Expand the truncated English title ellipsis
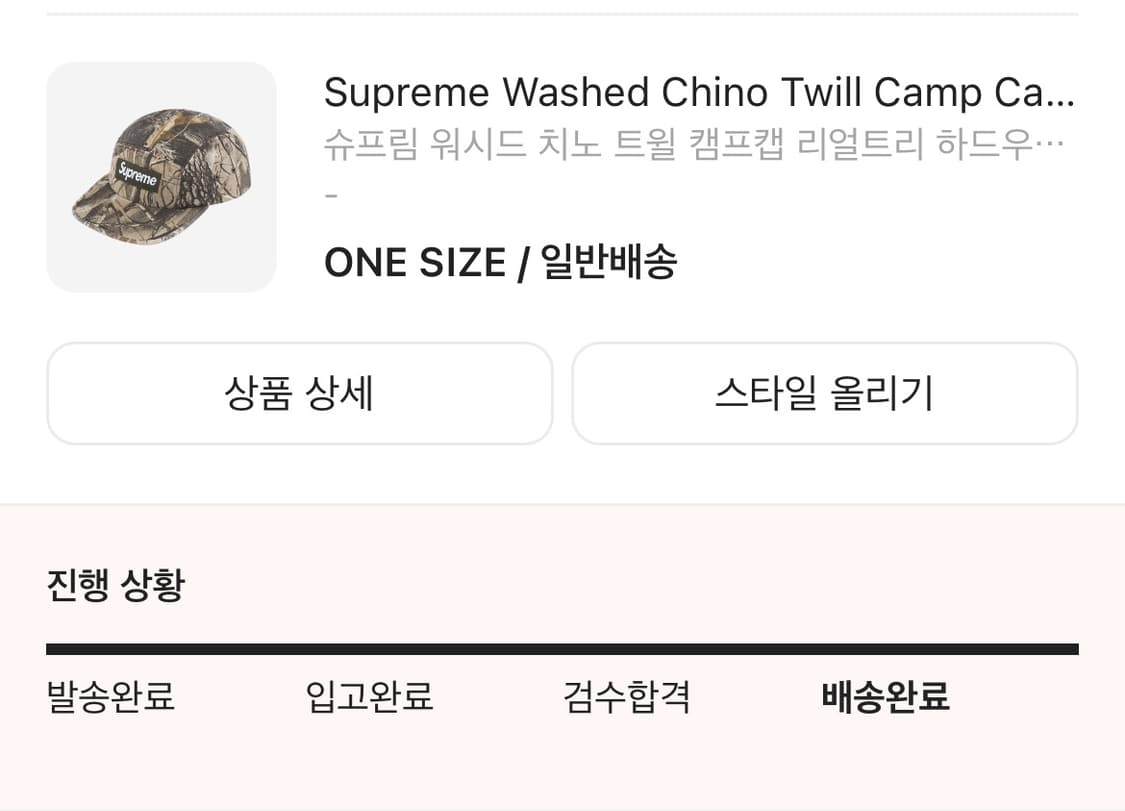 click(1062, 95)
